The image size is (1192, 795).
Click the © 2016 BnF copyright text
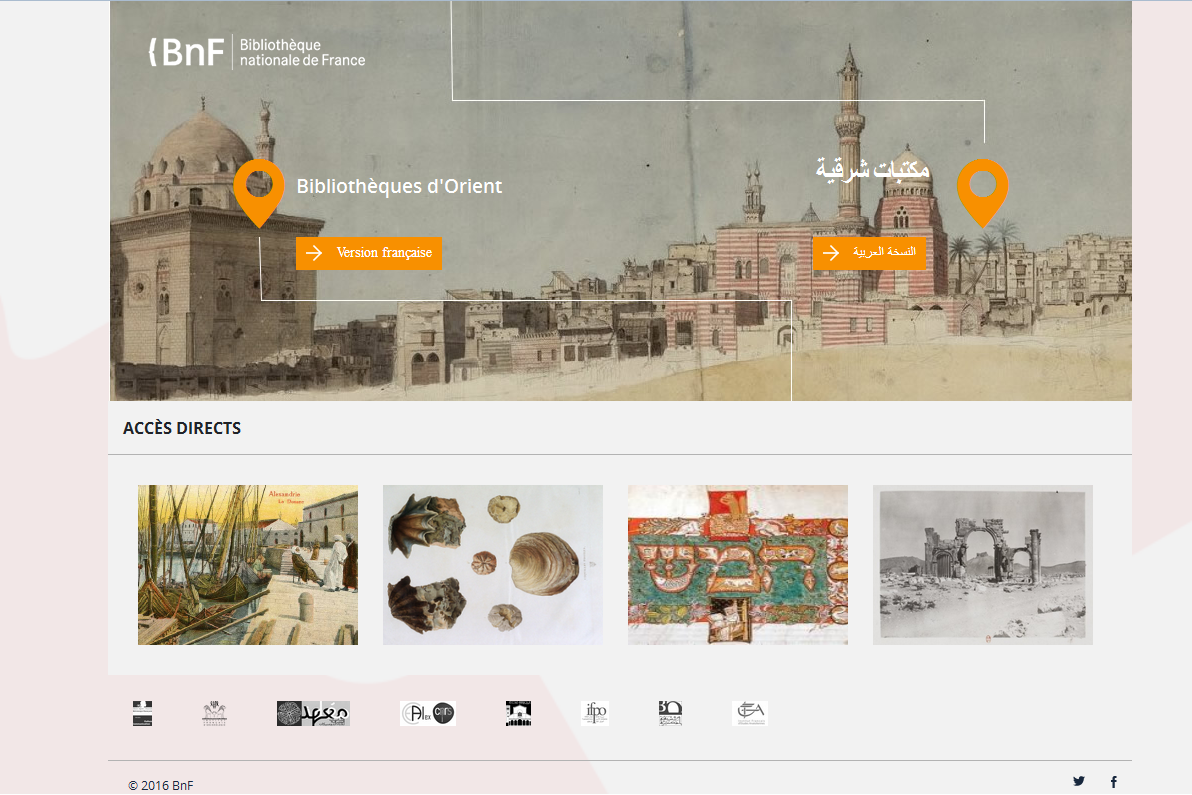(160, 785)
